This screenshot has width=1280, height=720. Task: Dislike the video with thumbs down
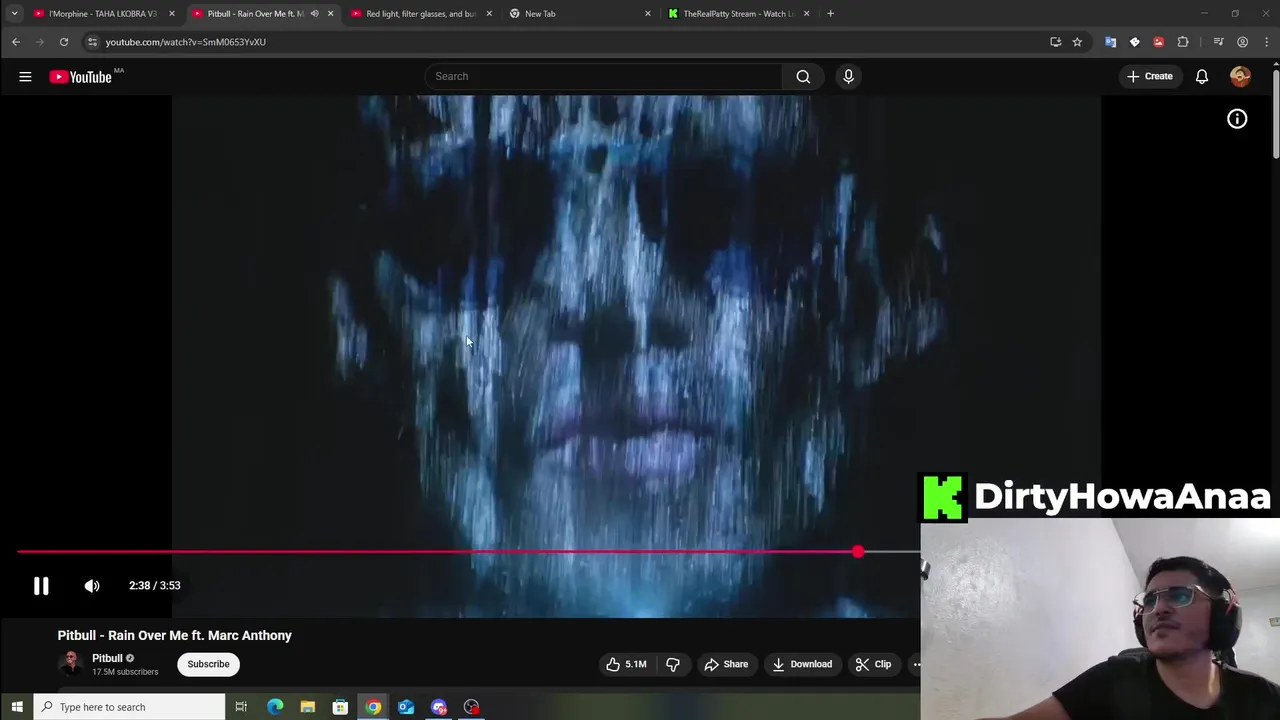[x=673, y=664]
